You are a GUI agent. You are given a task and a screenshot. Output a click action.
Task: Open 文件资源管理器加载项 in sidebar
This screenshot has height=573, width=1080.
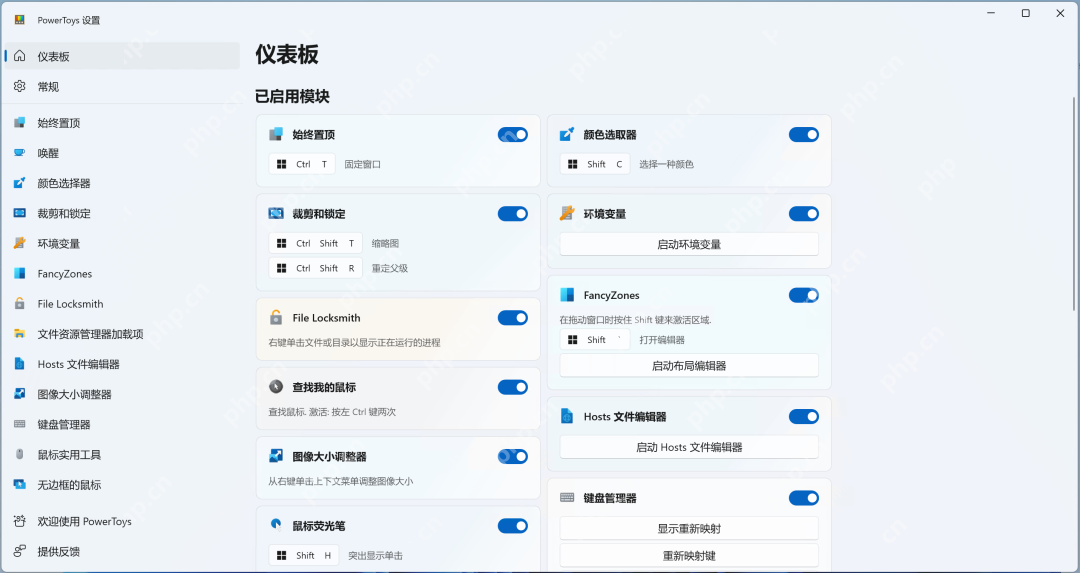tap(90, 334)
